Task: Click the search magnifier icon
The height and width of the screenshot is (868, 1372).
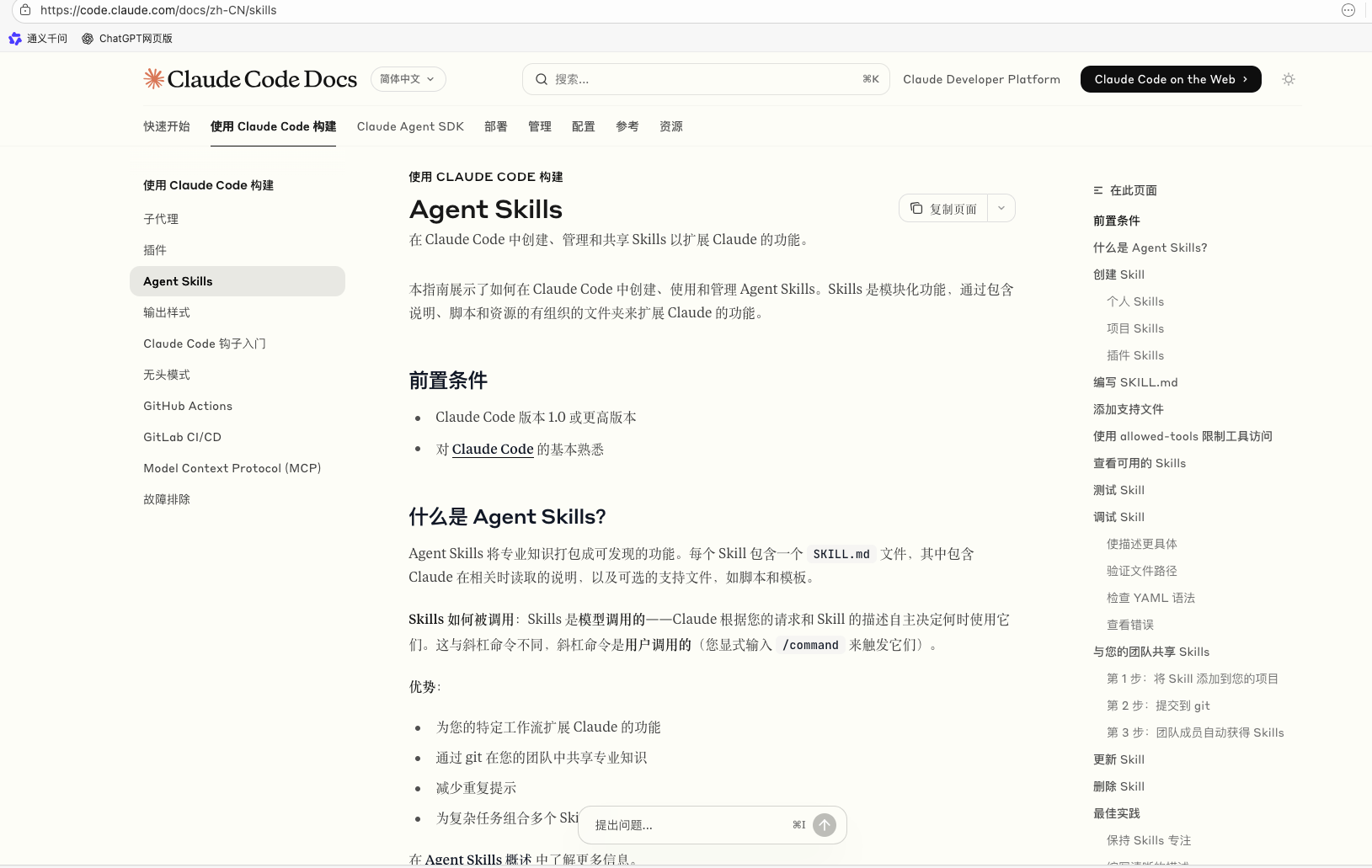Action: tap(542, 79)
